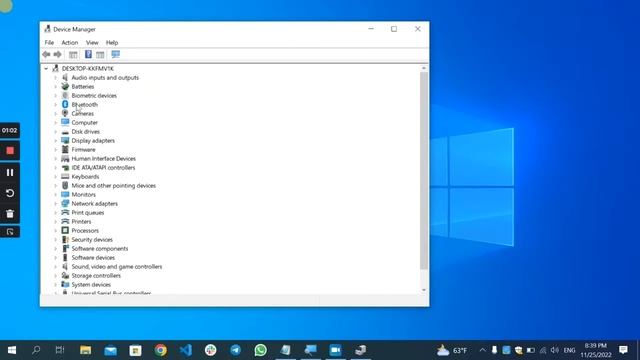The height and width of the screenshot is (360, 640).
Task: Select the Software devices icon
Action: [65, 258]
